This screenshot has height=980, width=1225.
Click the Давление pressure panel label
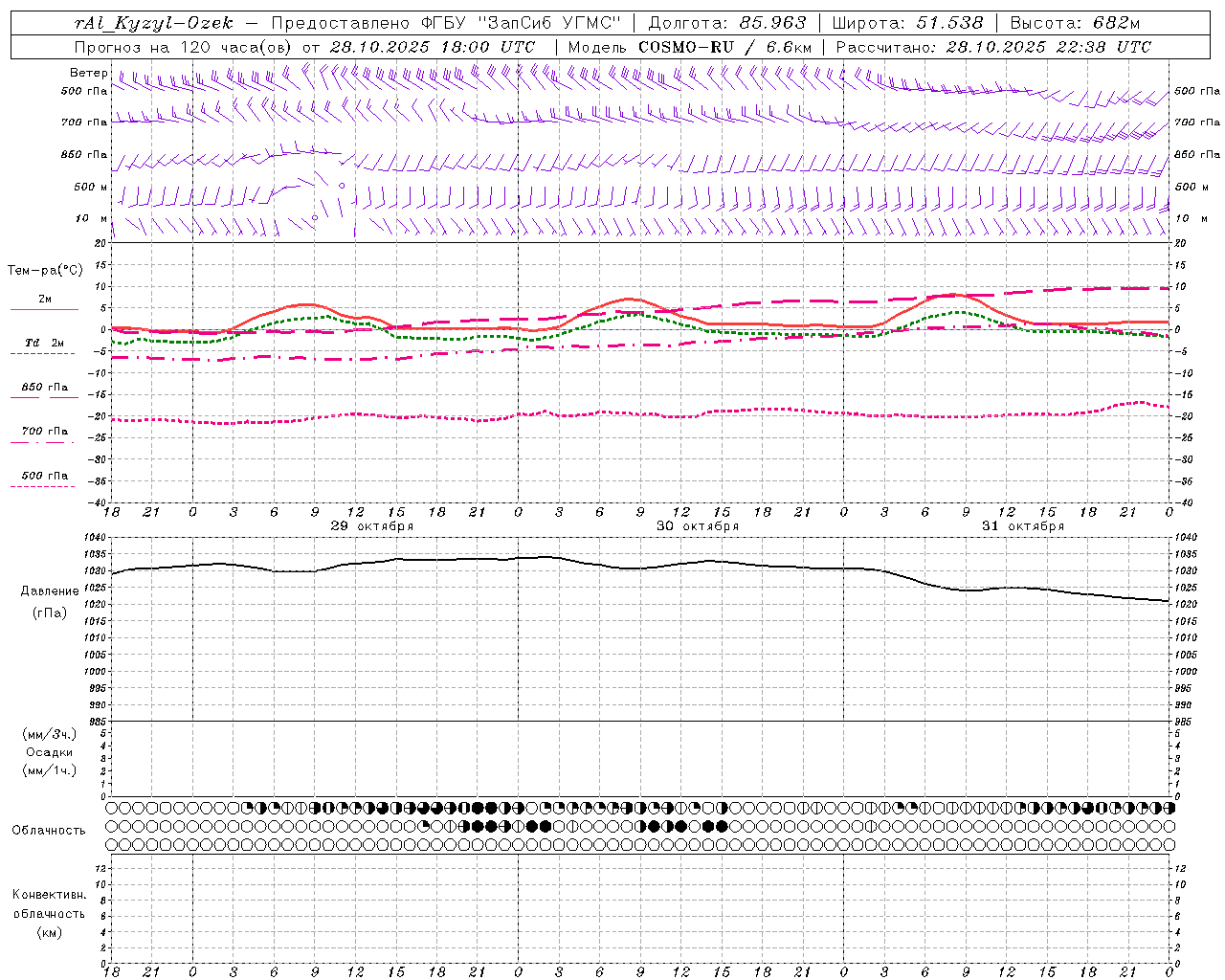[50, 591]
